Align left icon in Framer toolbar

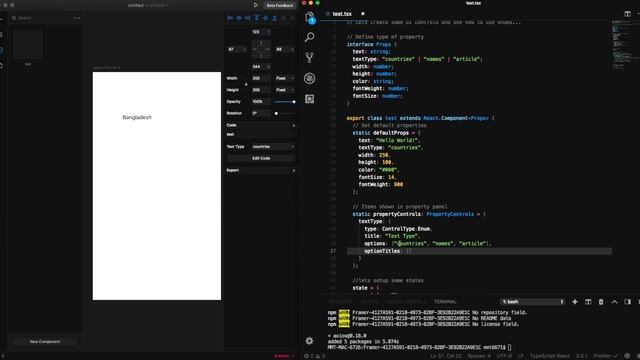230,18
